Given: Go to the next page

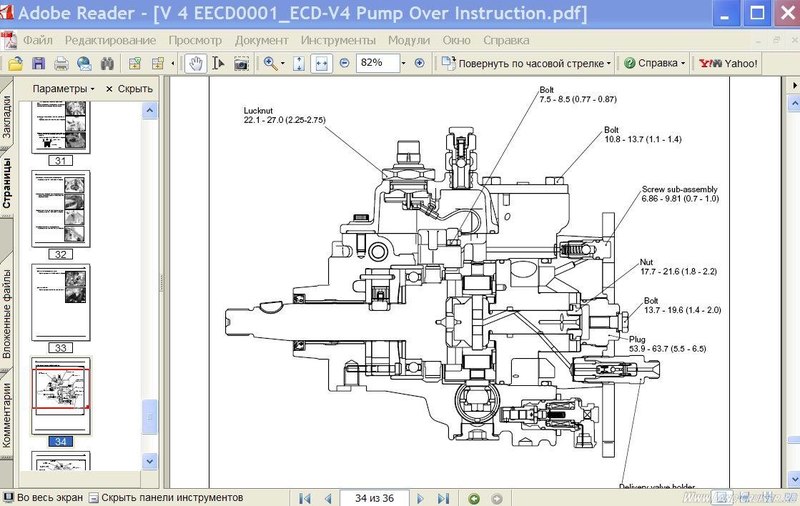Looking at the screenshot, I should point(420,498).
